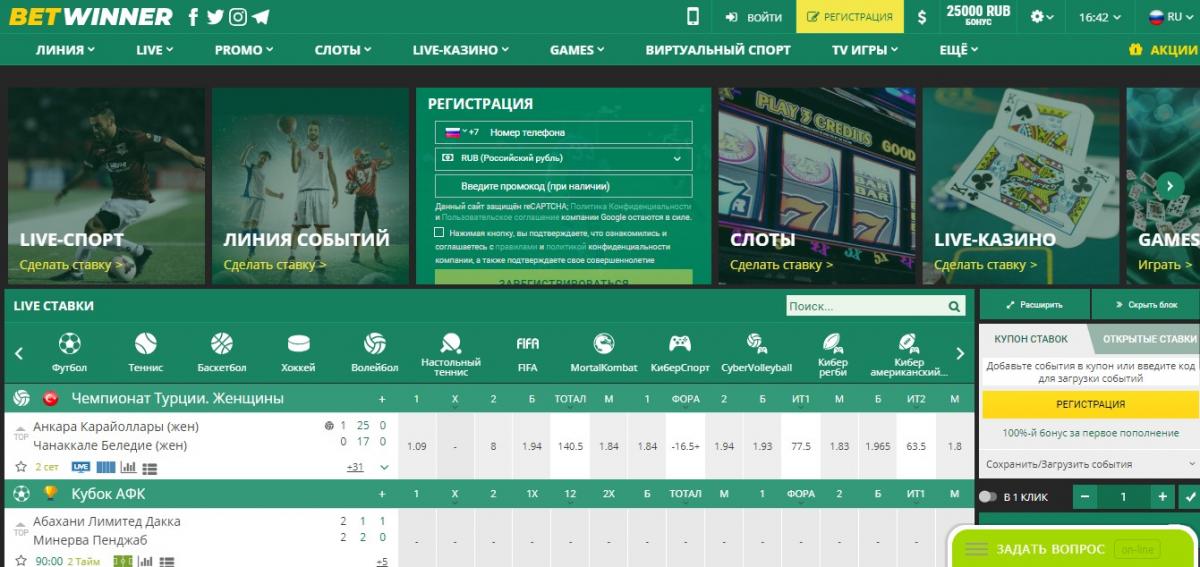Screen dimensions: 1200x567
Task: Open СЛОТЫ menu dropdown
Action: coord(344,50)
